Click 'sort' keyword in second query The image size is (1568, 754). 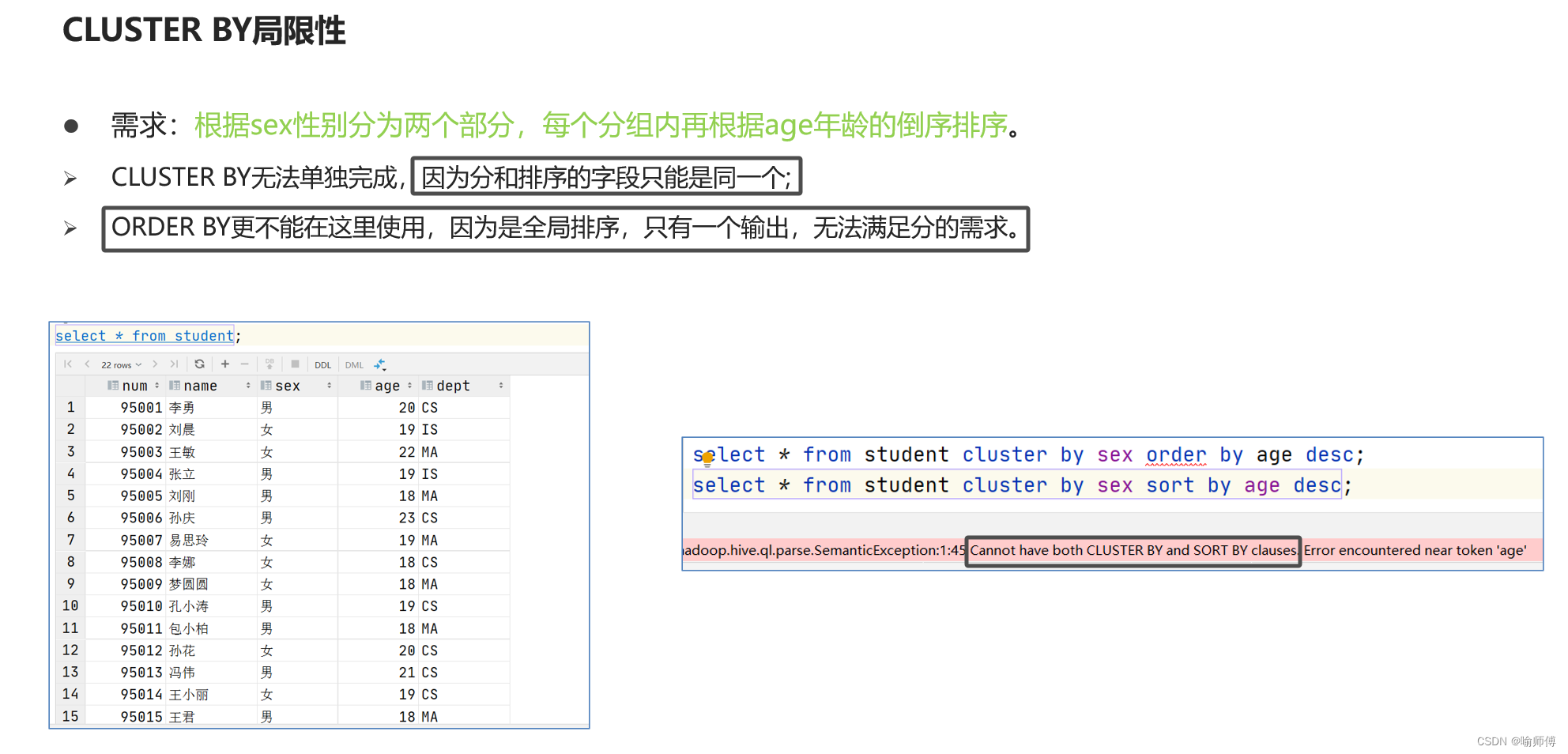pyautogui.click(x=1170, y=485)
